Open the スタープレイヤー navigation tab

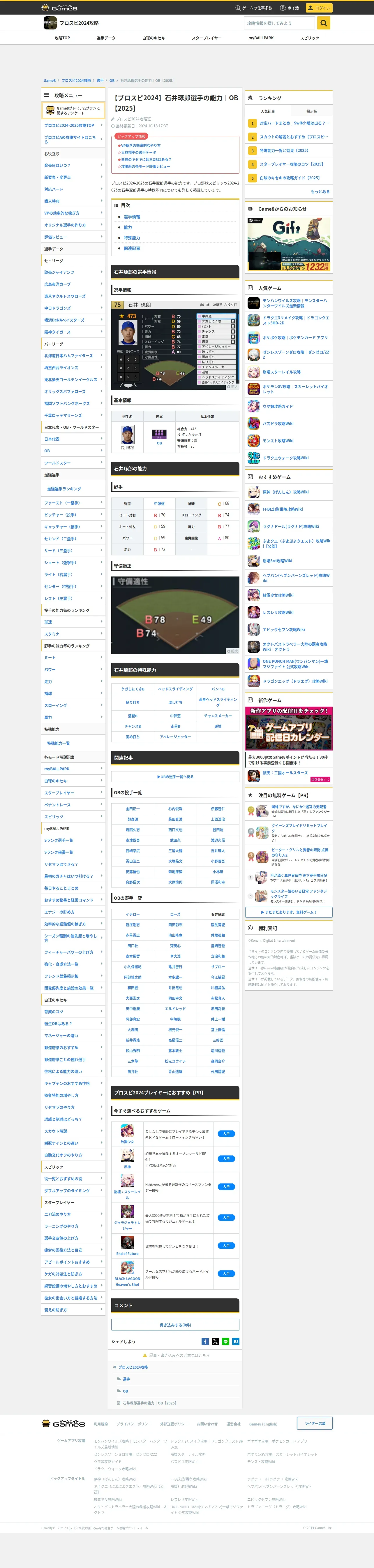click(207, 38)
